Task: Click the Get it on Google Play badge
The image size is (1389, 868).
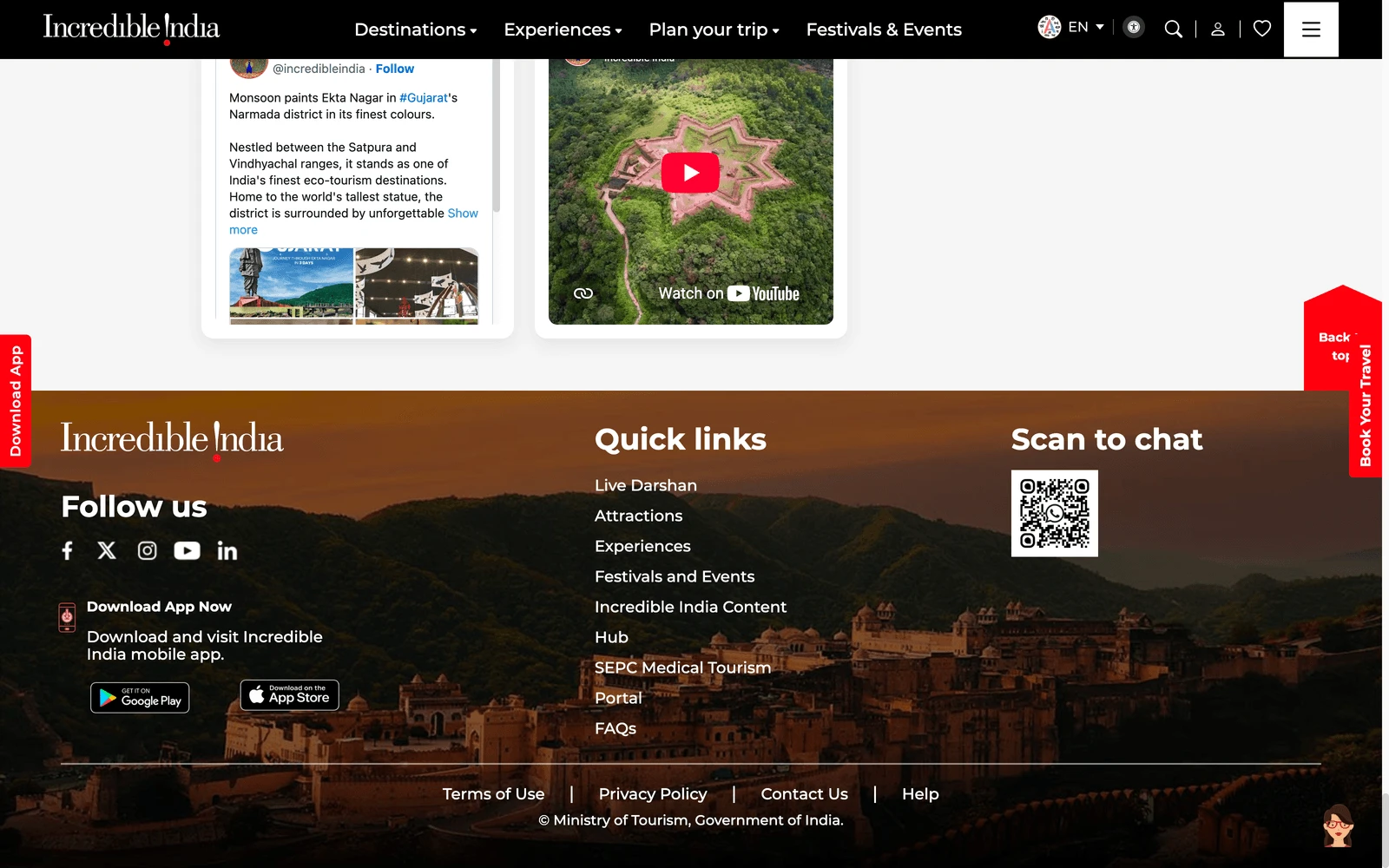Action: [140, 698]
